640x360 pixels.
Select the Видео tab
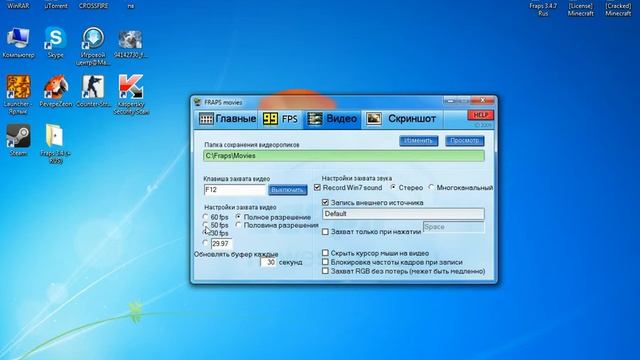click(332, 119)
